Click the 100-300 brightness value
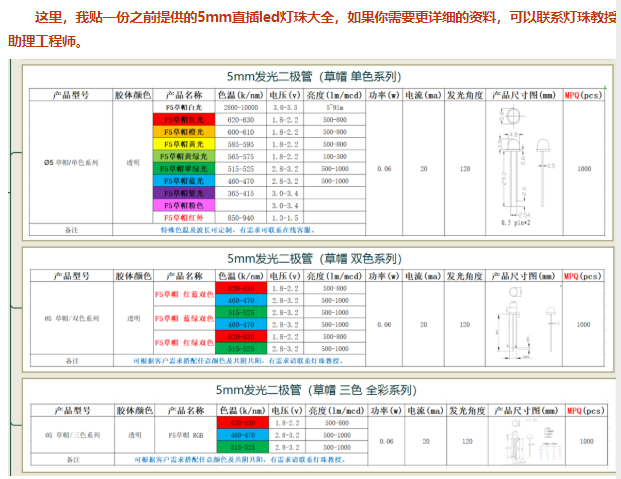Image resolution: width=621 pixels, height=479 pixels. tap(335, 156)
